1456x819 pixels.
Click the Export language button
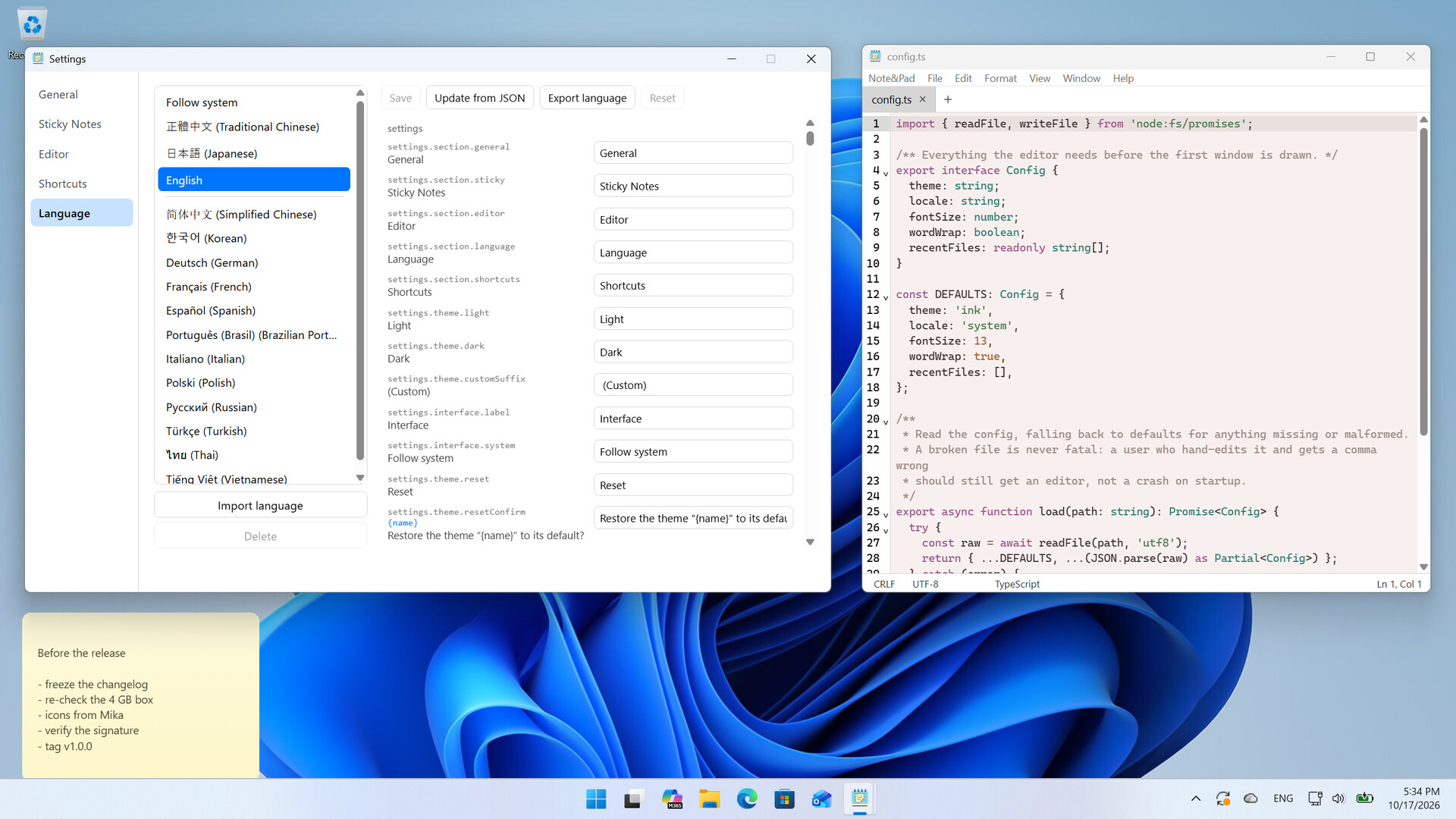click(x=587, y=98)
